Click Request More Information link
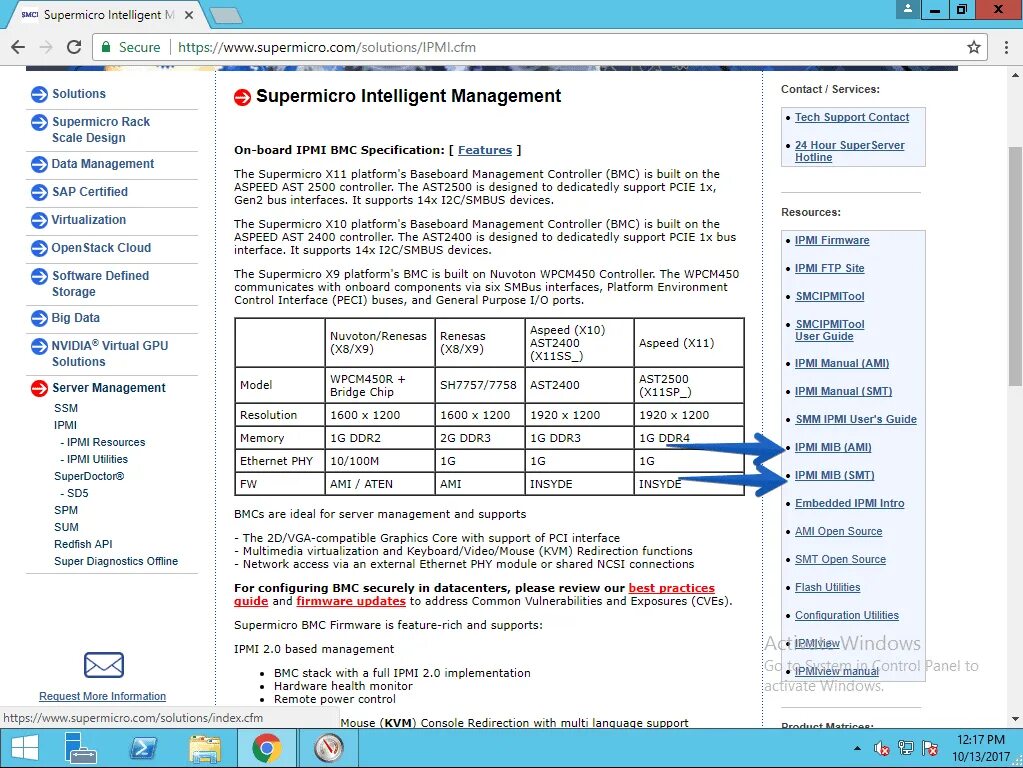This screenshot has height=768, width=1023. (102, 696)
